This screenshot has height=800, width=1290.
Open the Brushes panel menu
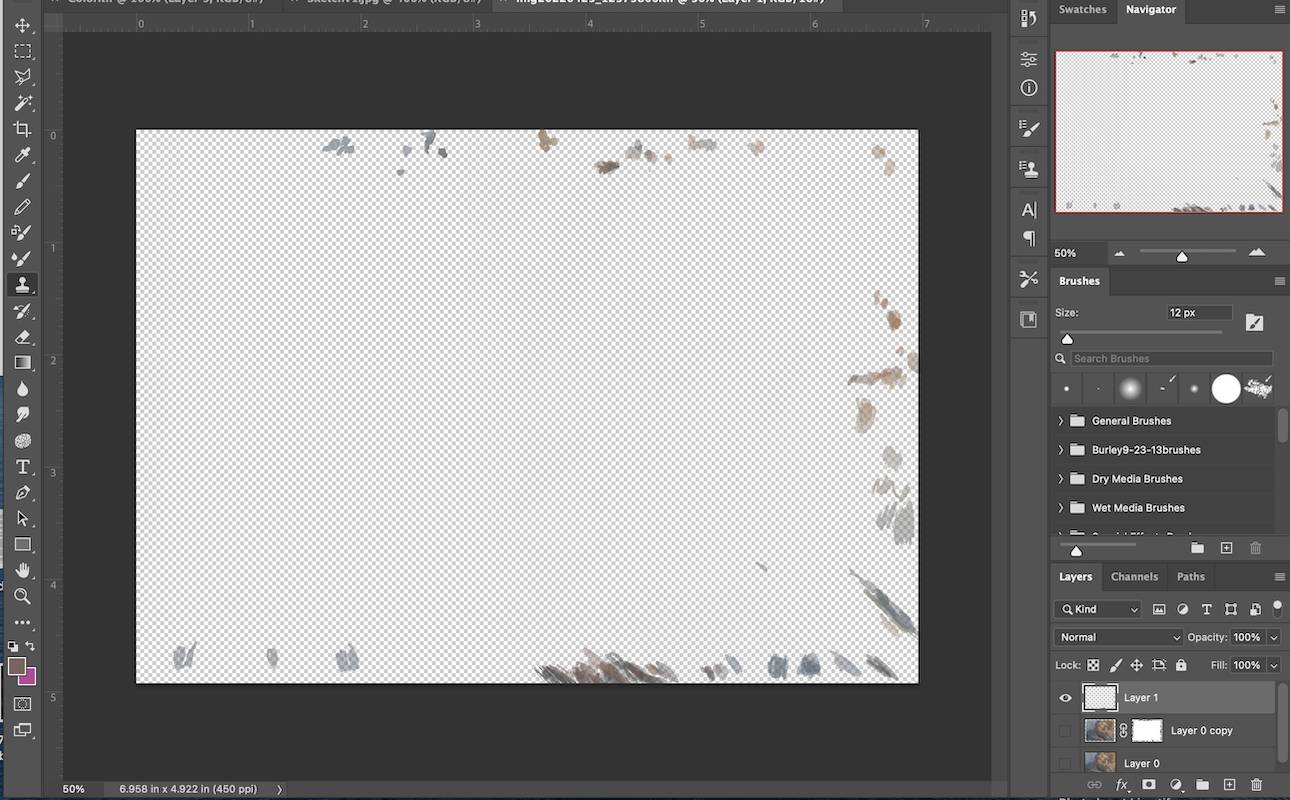tap(1279, 281)
